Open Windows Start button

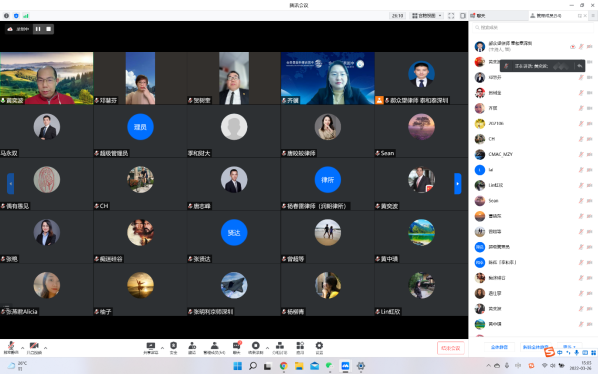coord(237,366)
